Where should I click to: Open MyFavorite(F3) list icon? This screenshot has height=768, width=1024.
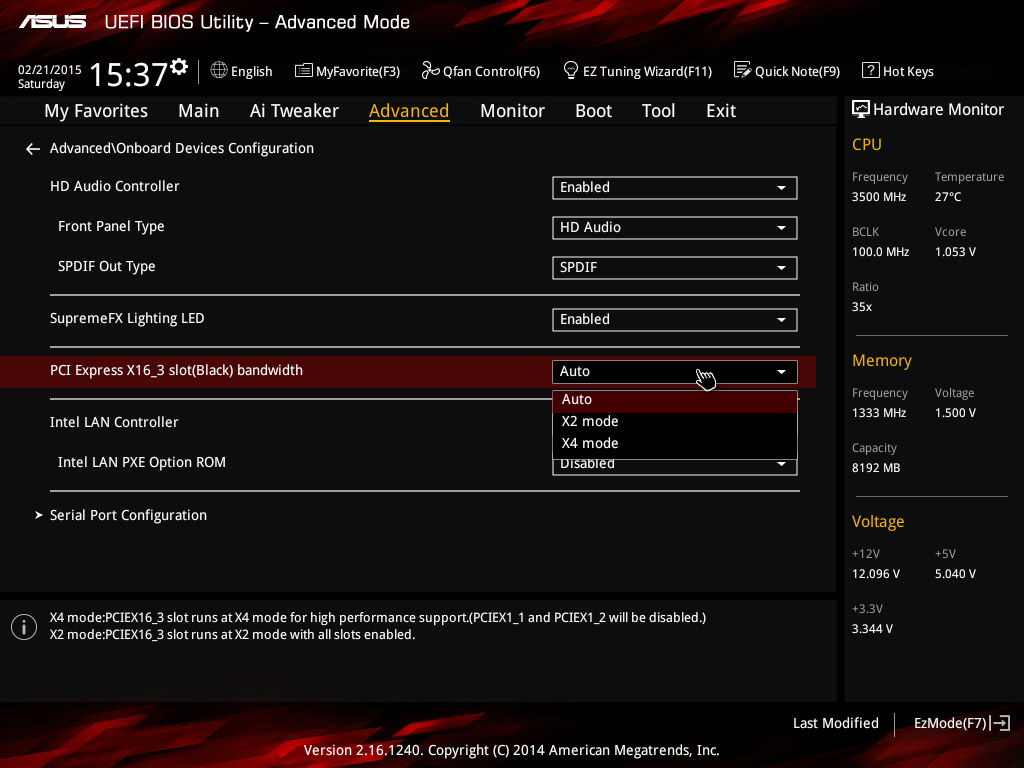pyautogui.click(x=304, y=71)
